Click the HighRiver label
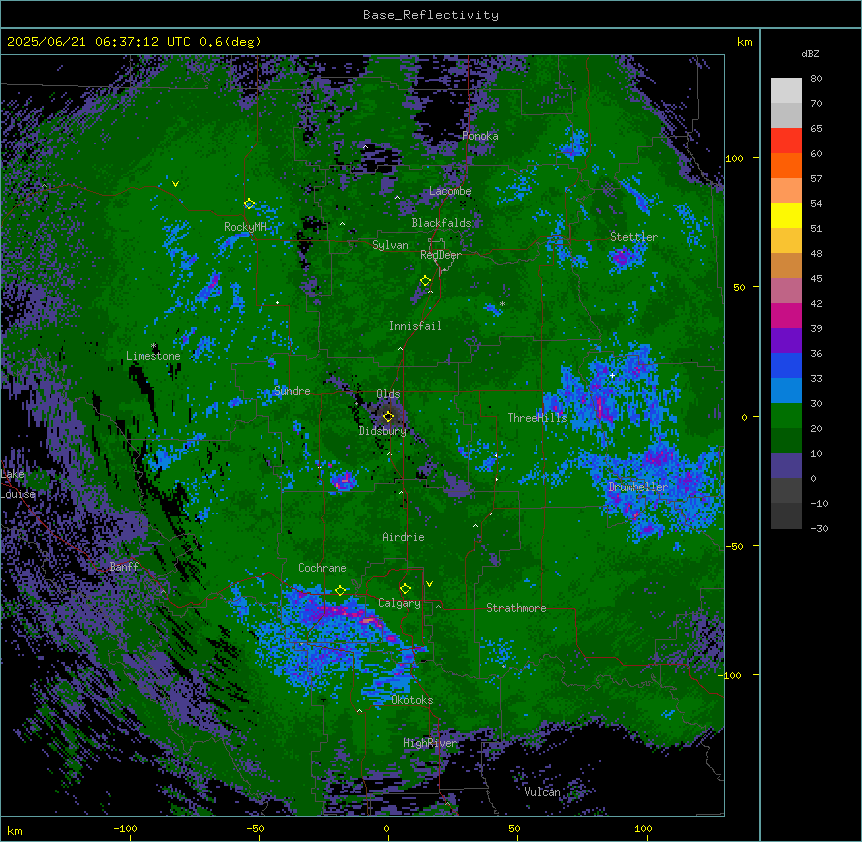862x842 pixels. pyautogui.click(x=430, y=743)
